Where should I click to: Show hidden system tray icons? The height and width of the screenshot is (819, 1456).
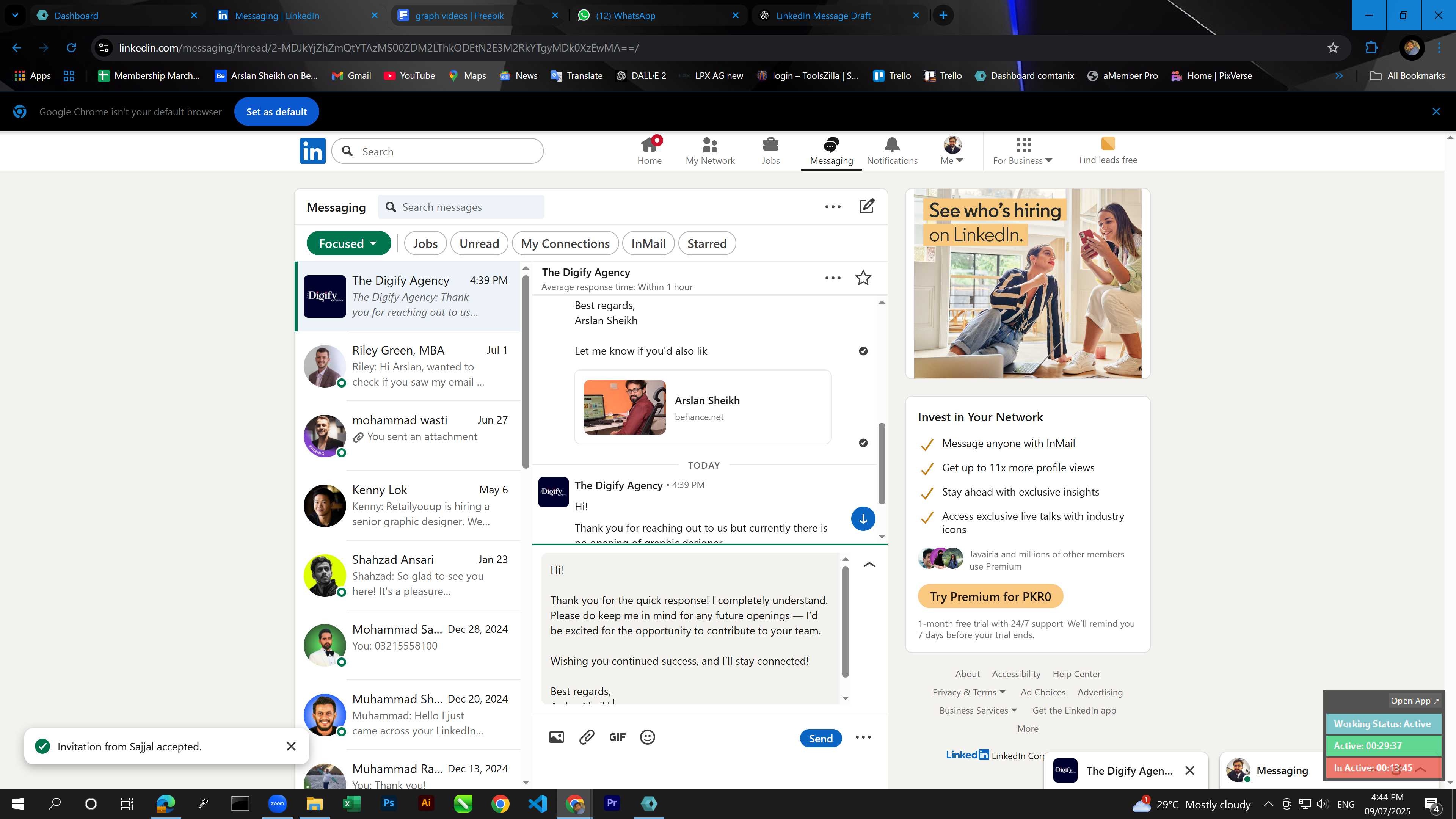[1268, 804]
